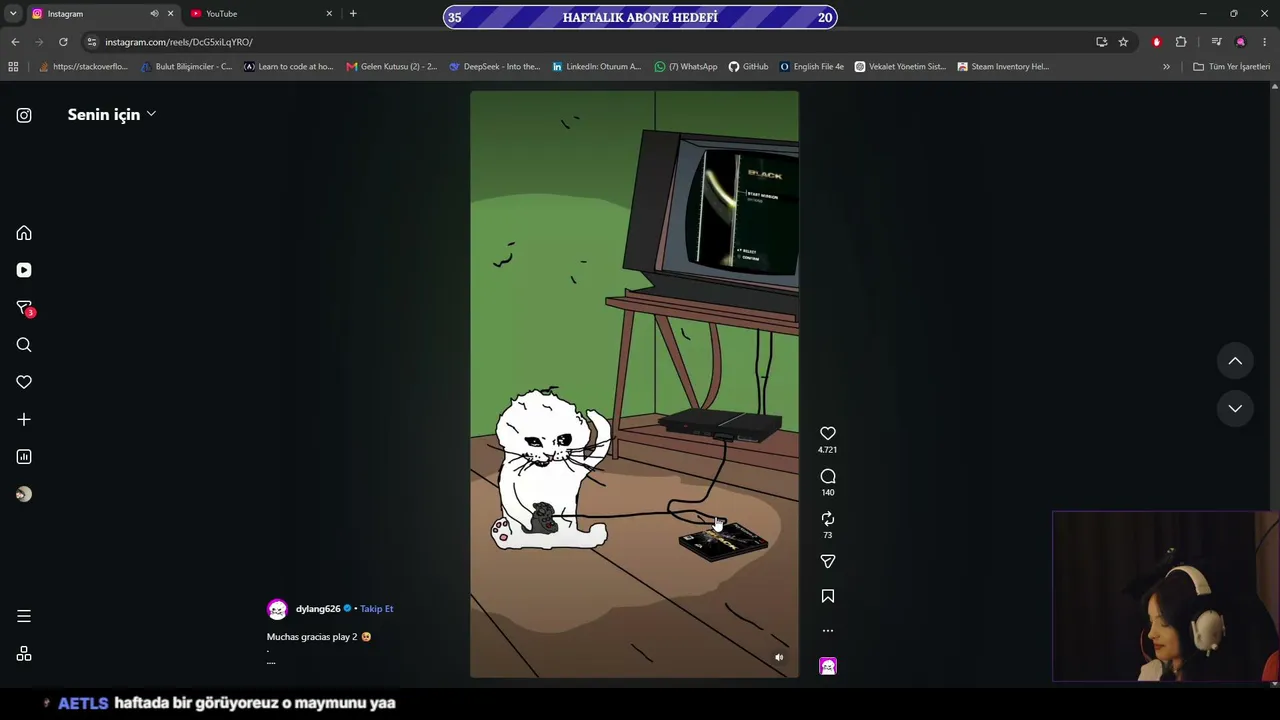The width and height of the screenshot is (1280, 720).
Task: Open the dylang626 username link
Action: pyautogui.click(x=318, y=609)
